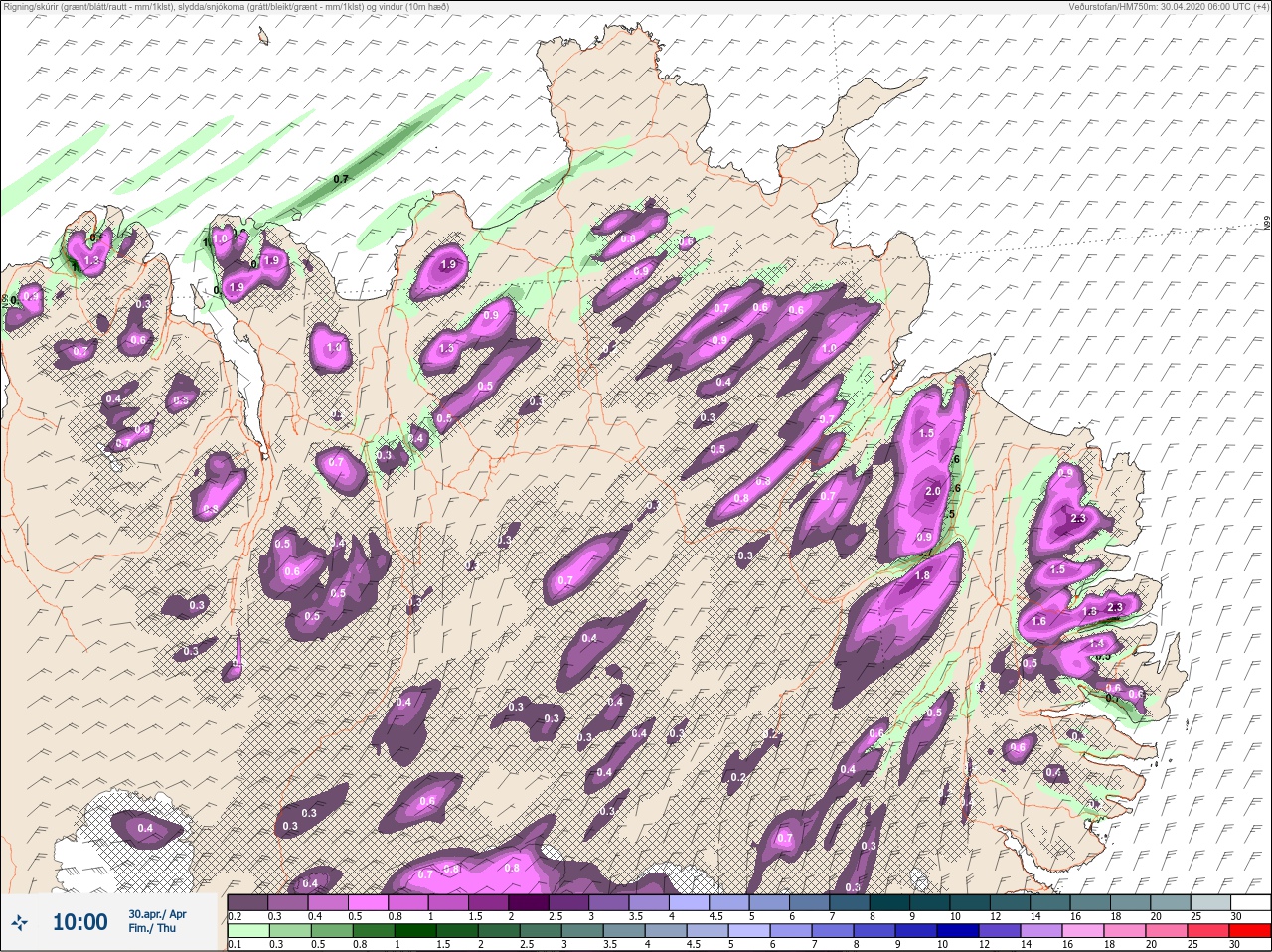Pick the red bottom swatch after 30

(x=1251, y=931)
